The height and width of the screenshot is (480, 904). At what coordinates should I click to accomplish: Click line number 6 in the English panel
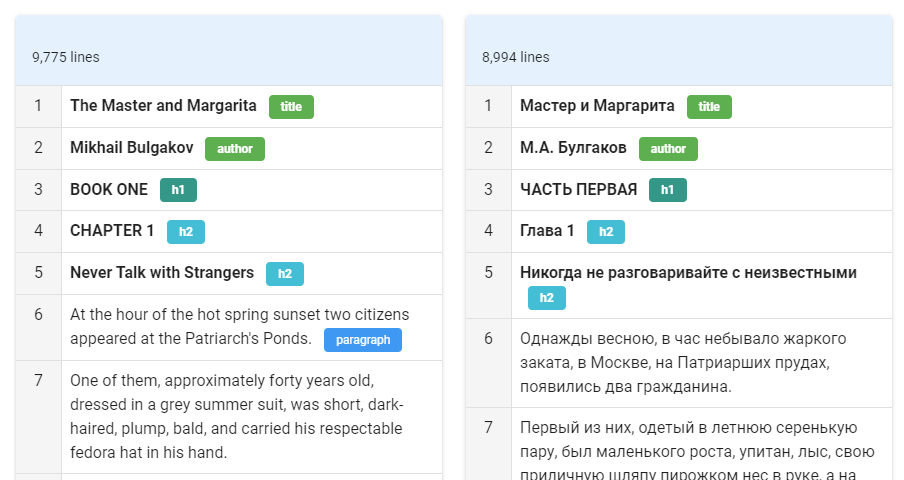coord(38,314)
